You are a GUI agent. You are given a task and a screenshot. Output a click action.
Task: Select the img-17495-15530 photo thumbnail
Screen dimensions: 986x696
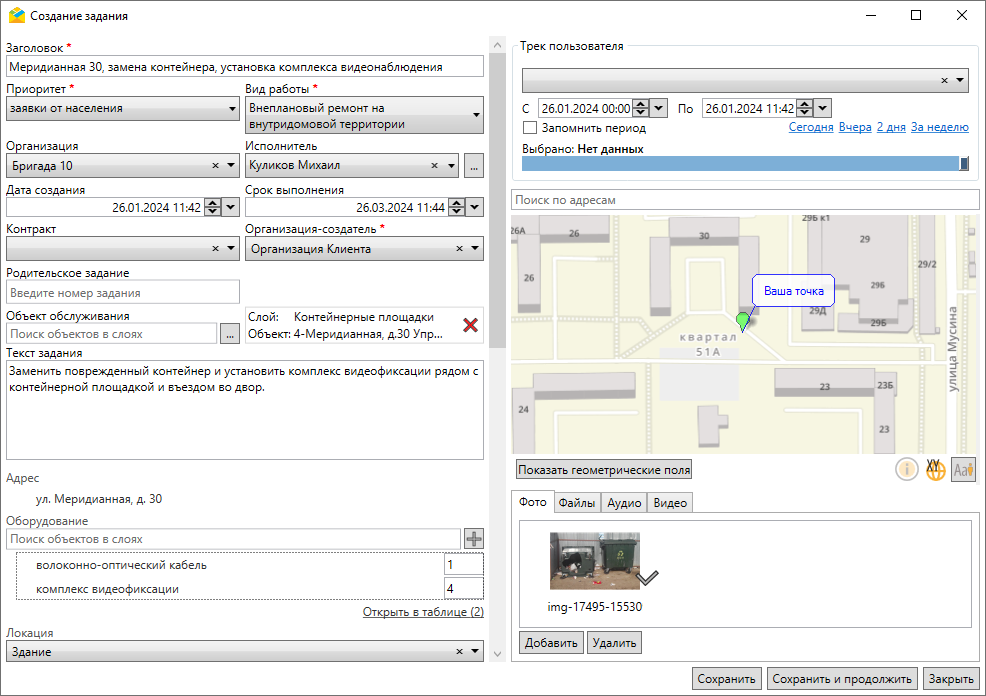pos(594,561)
